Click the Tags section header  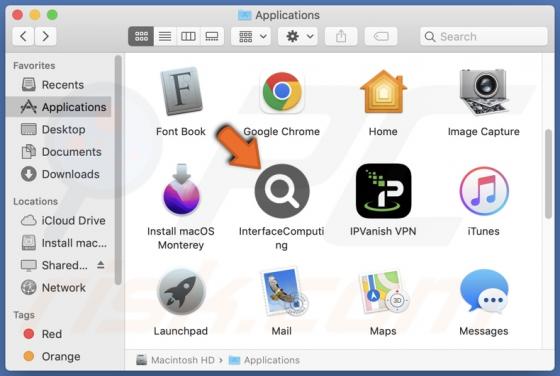point(24,315)
